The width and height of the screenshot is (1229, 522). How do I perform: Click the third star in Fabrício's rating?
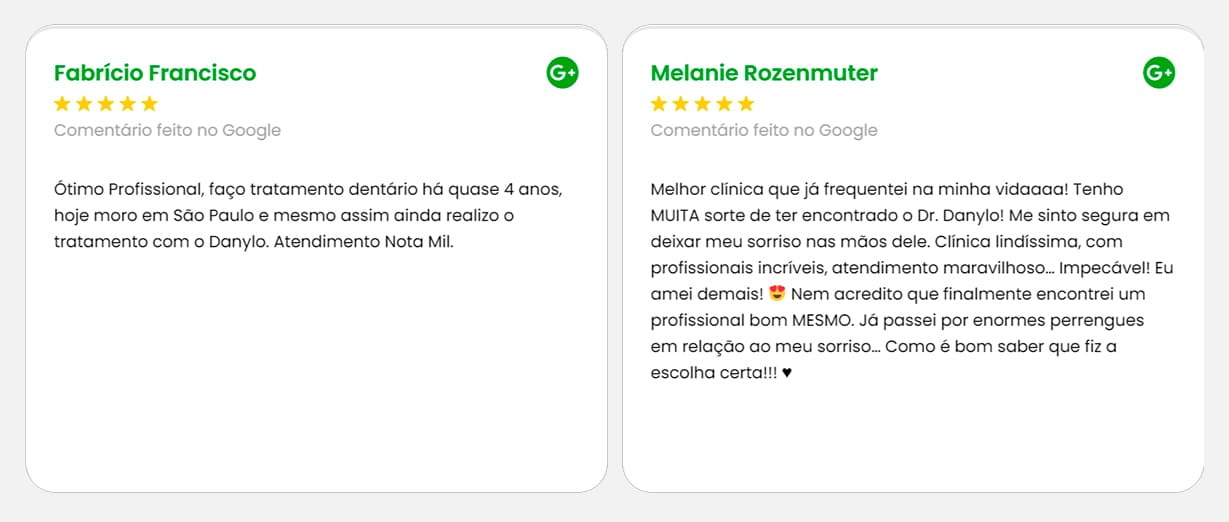click(106, 104)
